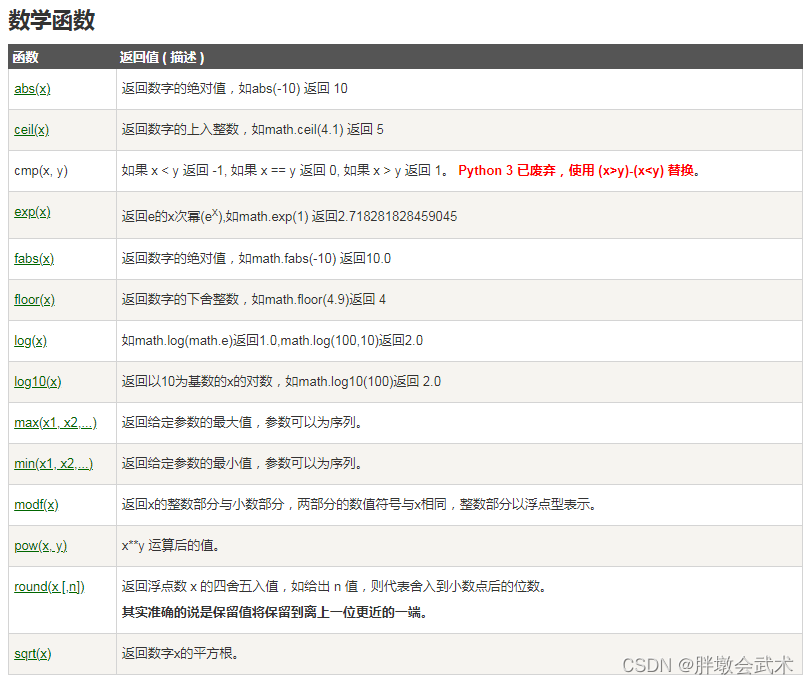Open the max(x1, x2,...) function link

(x=54, y=422)
